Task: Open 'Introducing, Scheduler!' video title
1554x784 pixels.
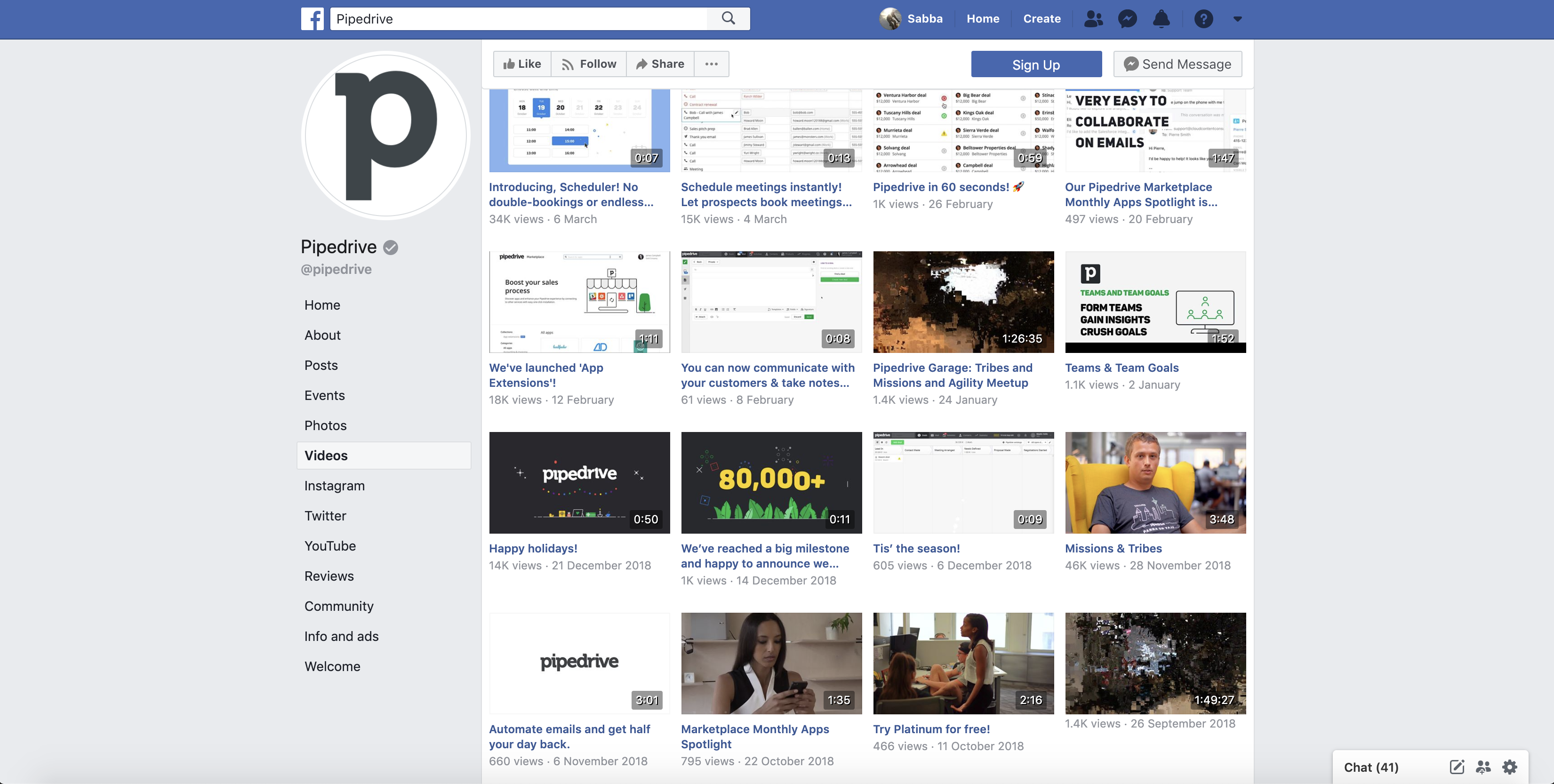Action: coord(571,195)
